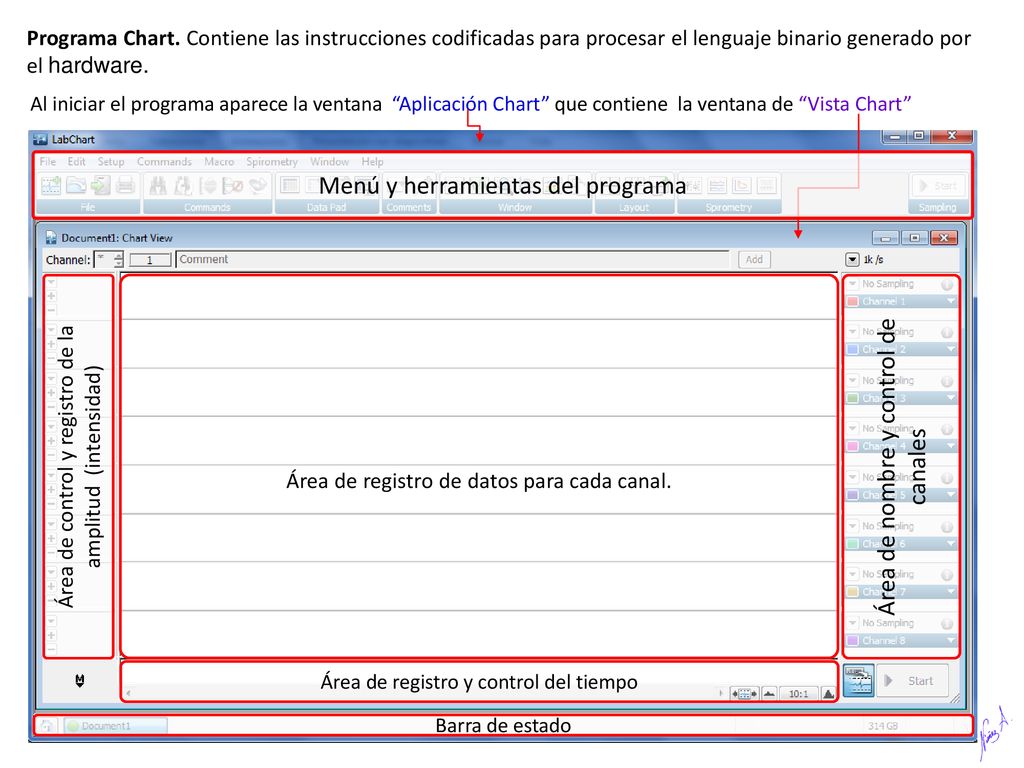The image size is (1024, 768).
Task: Click the spirometry mouthpiece icon in Commands group
Action: pyautogui.click(x=259, y=185)
